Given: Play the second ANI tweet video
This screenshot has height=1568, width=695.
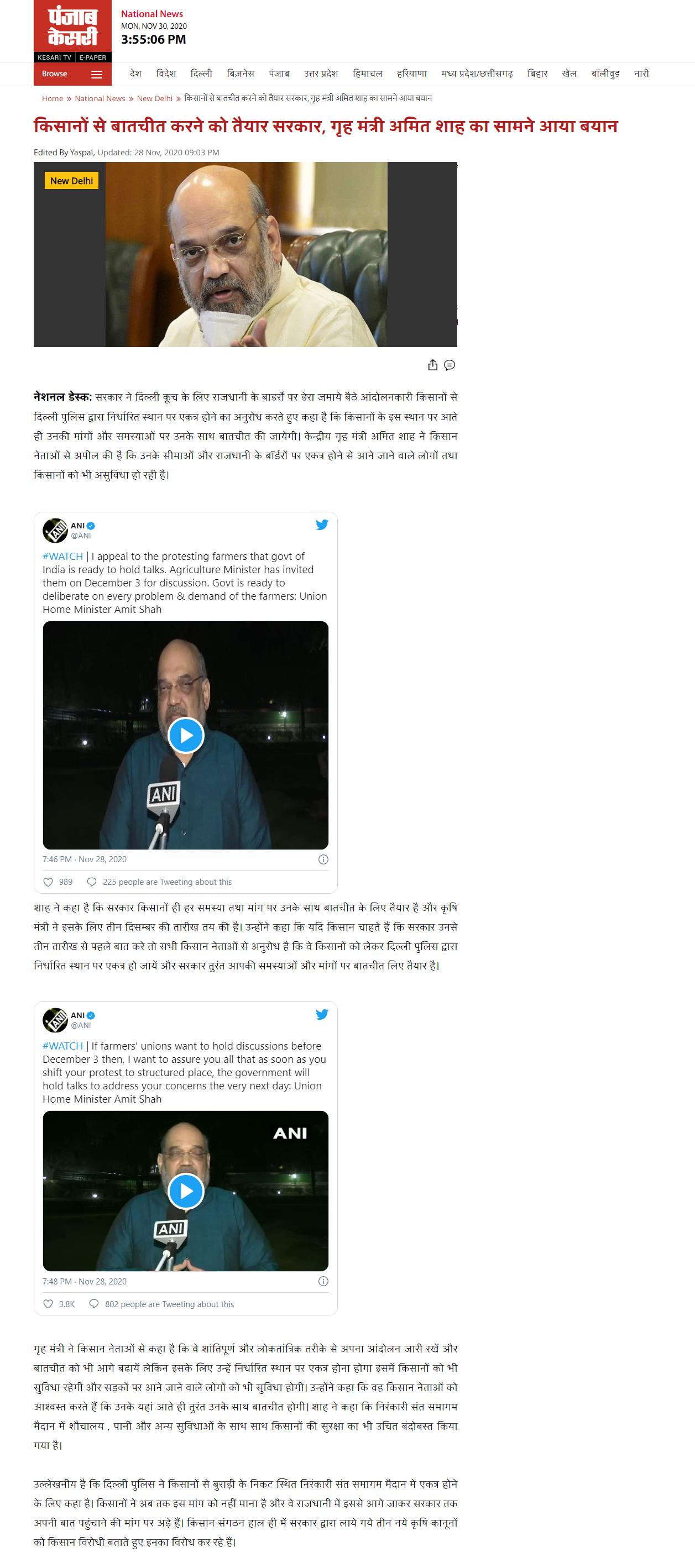Looking at the screenshot, I should pyautogui.click(x=186, y=1191).
